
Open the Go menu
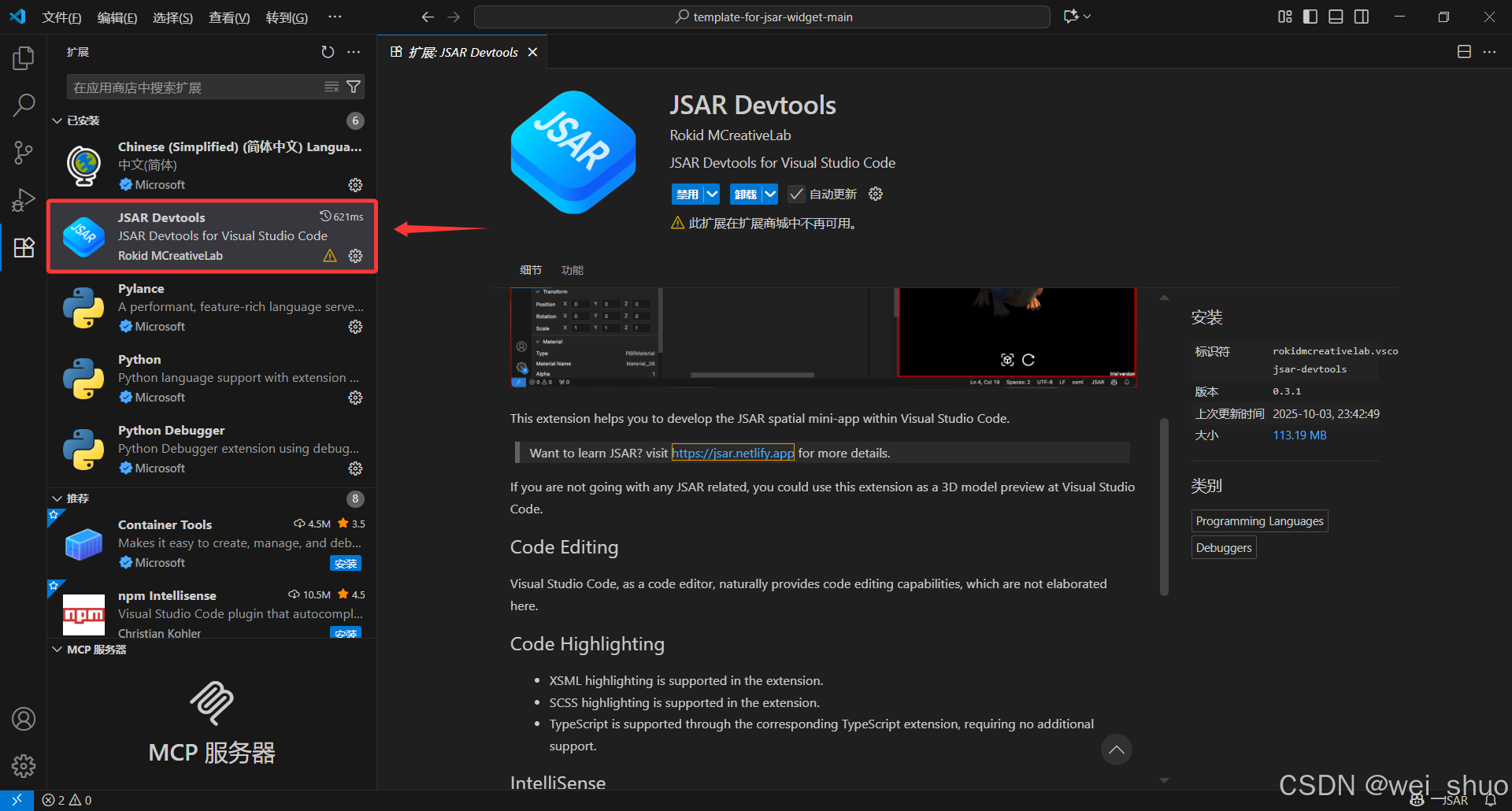point(287,17)
